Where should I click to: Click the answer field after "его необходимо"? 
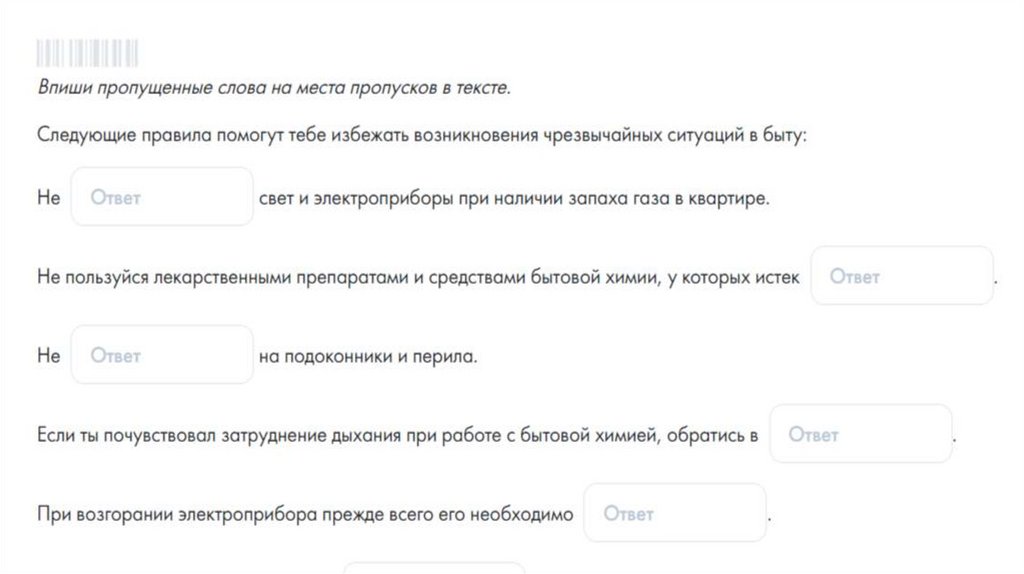point(675,513)
